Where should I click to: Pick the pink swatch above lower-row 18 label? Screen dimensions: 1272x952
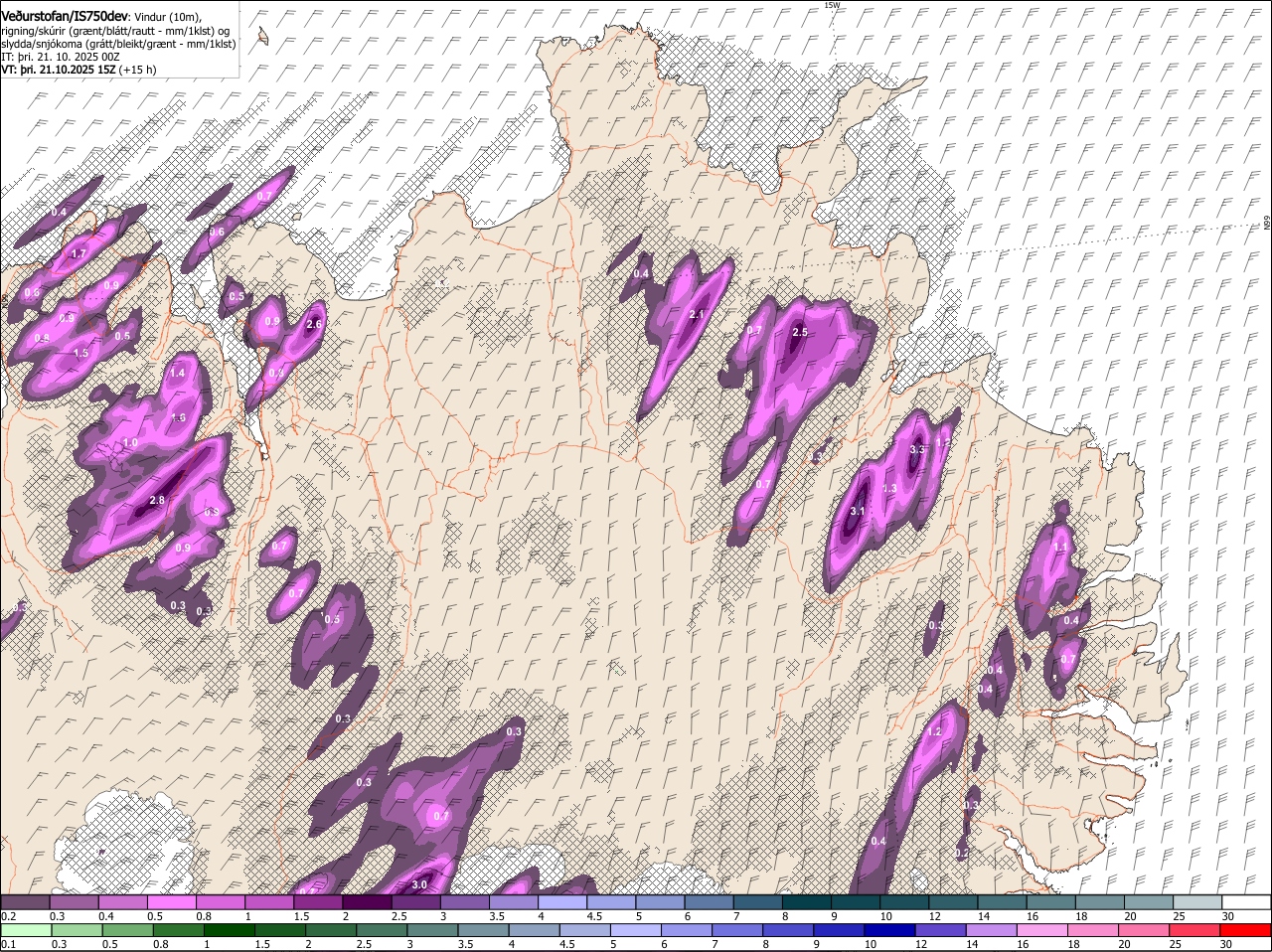tap(1094, 931)
